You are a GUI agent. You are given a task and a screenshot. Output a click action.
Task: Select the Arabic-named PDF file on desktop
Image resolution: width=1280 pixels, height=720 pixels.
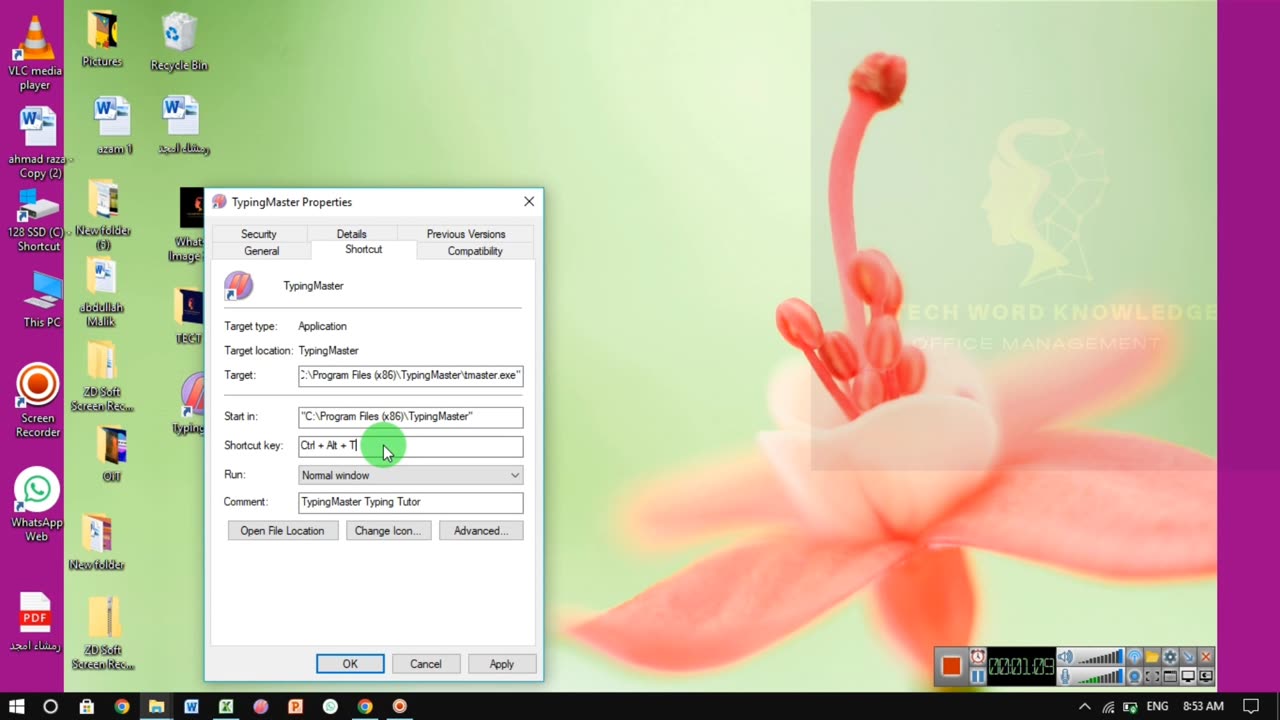pos(35,622)
